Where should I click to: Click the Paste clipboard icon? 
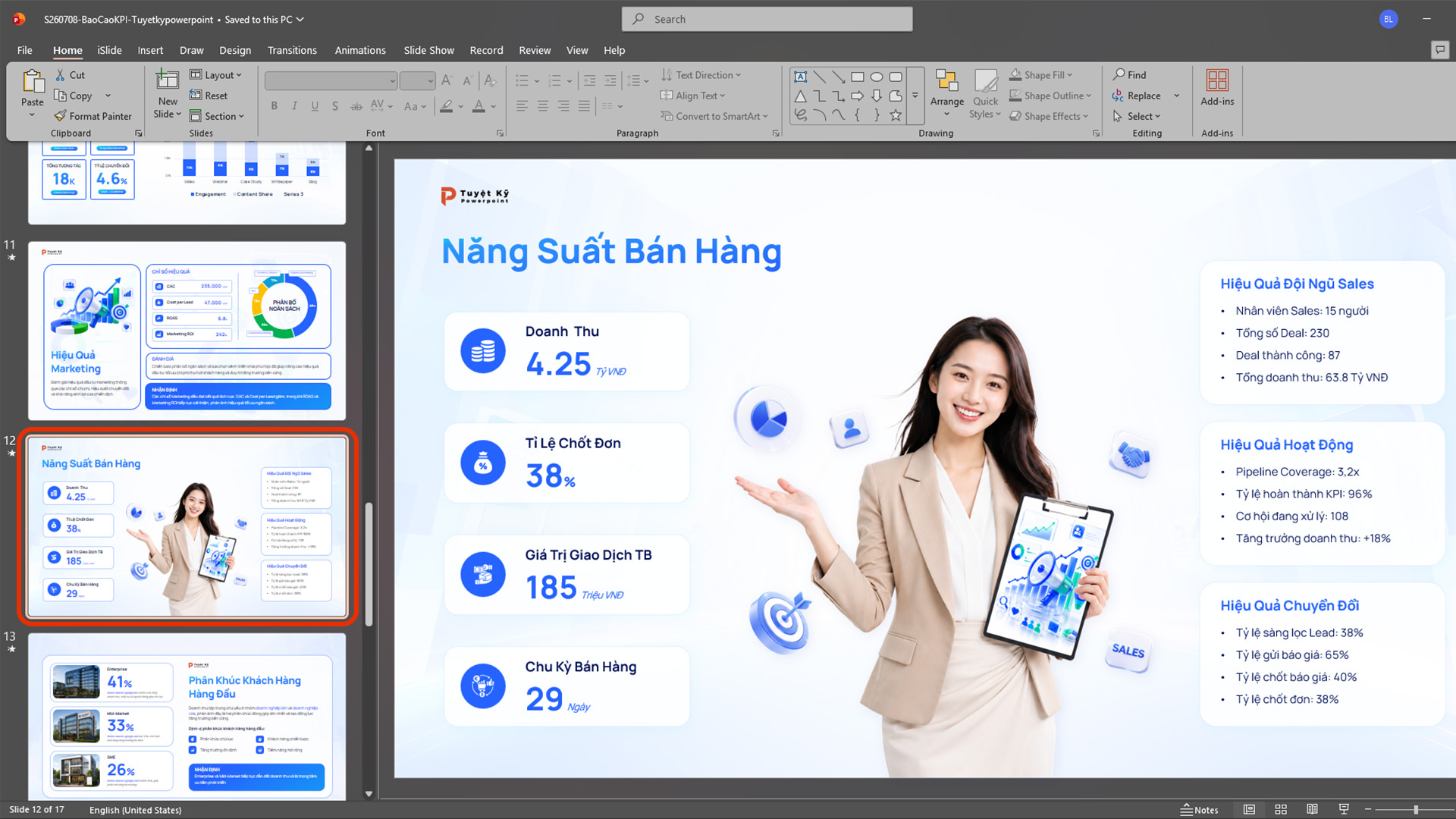pos(32,80)
